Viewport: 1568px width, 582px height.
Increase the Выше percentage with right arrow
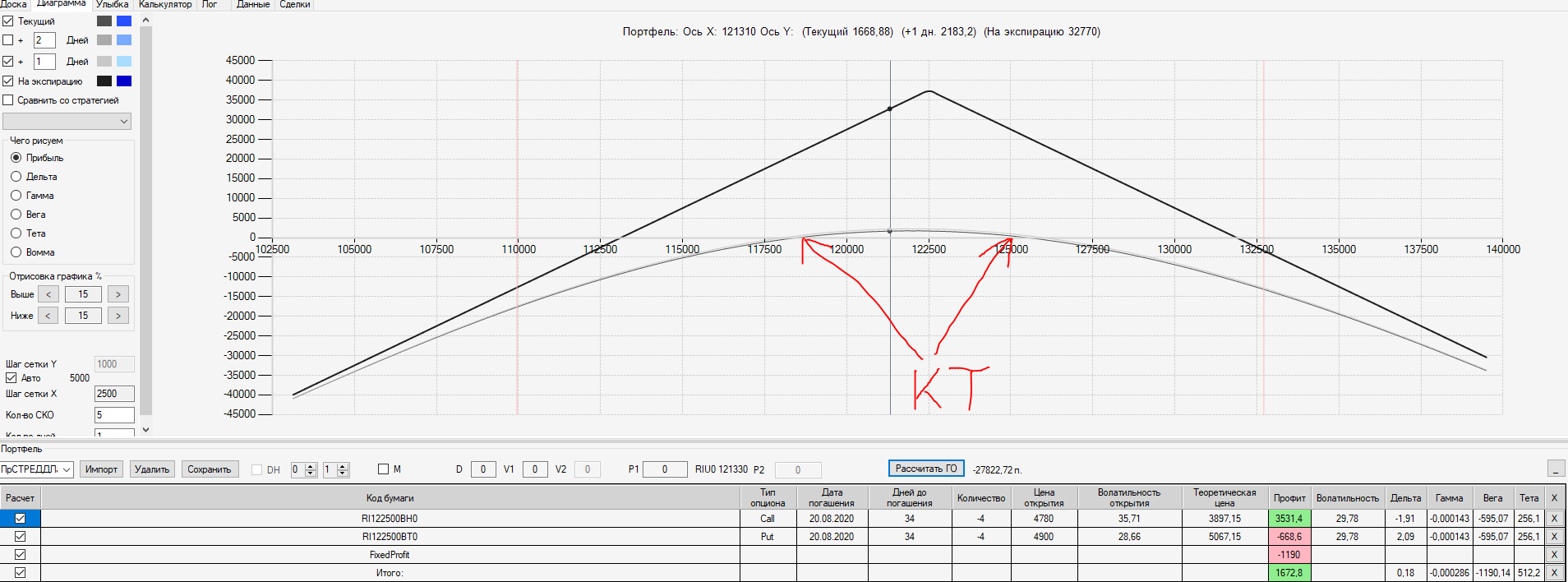tap(118, 294)
